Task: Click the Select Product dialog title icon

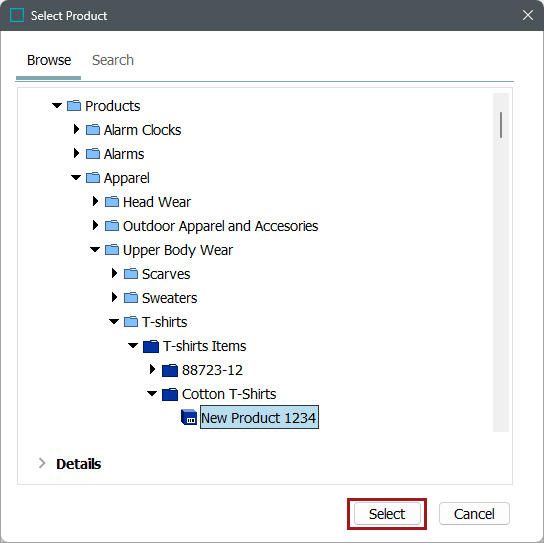Action: pyautogui.click(x=17, y=15)
